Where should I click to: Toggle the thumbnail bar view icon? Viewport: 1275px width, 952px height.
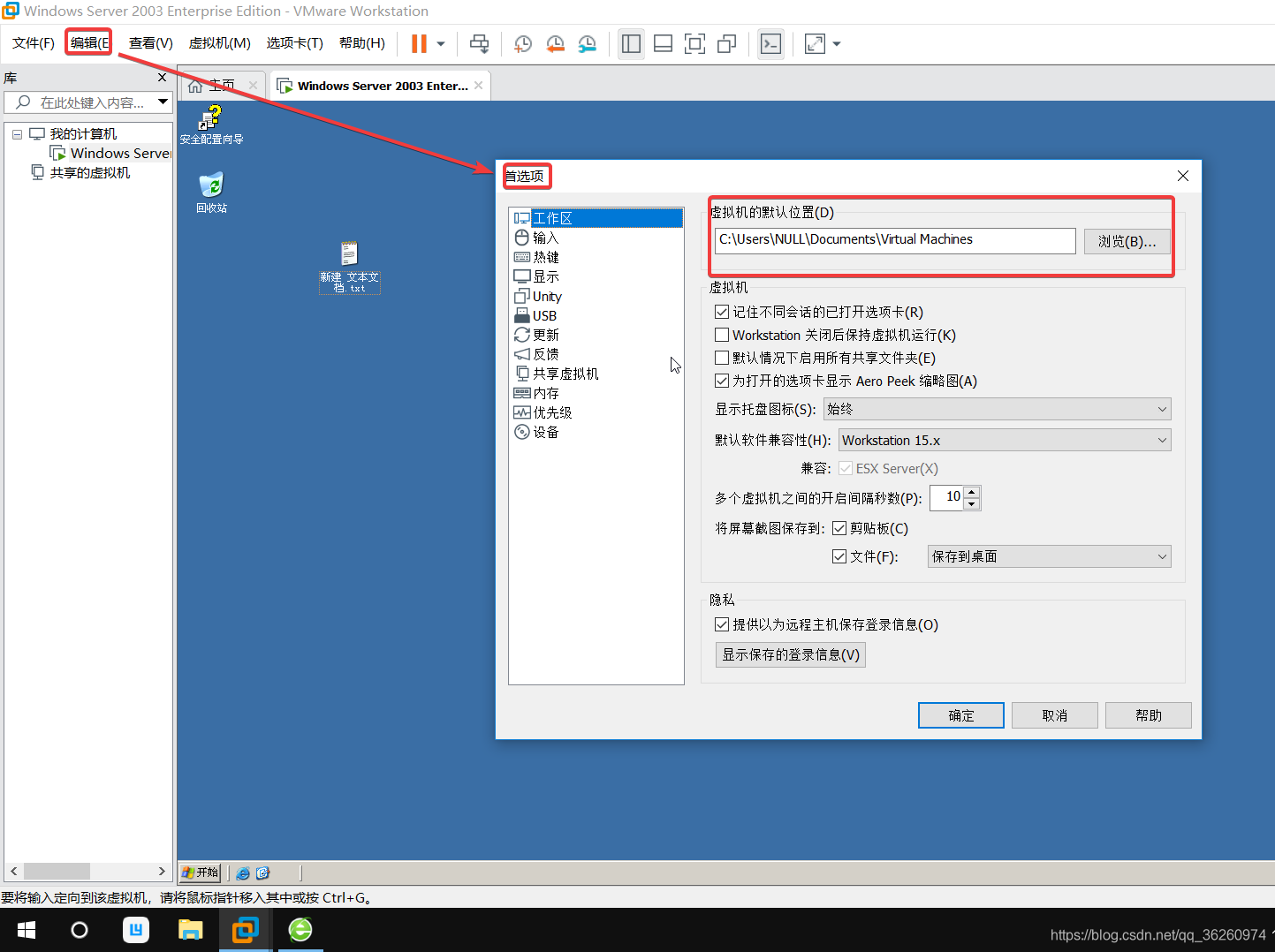pos(663,43)
